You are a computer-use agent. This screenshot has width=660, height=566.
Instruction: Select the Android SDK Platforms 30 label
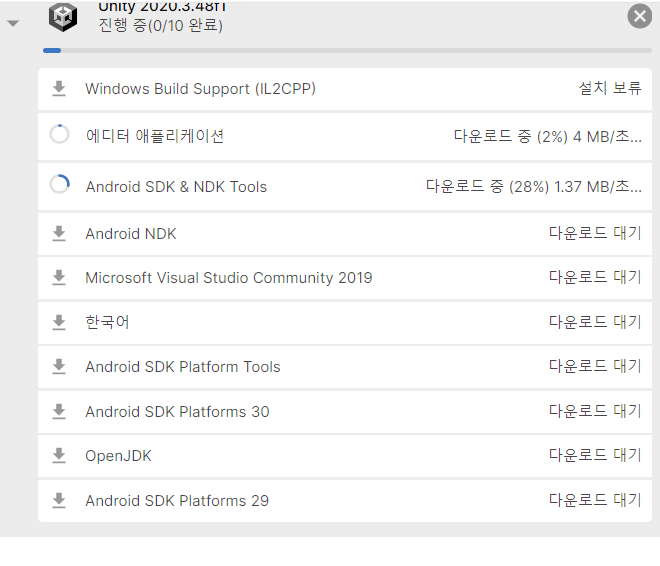177,412
